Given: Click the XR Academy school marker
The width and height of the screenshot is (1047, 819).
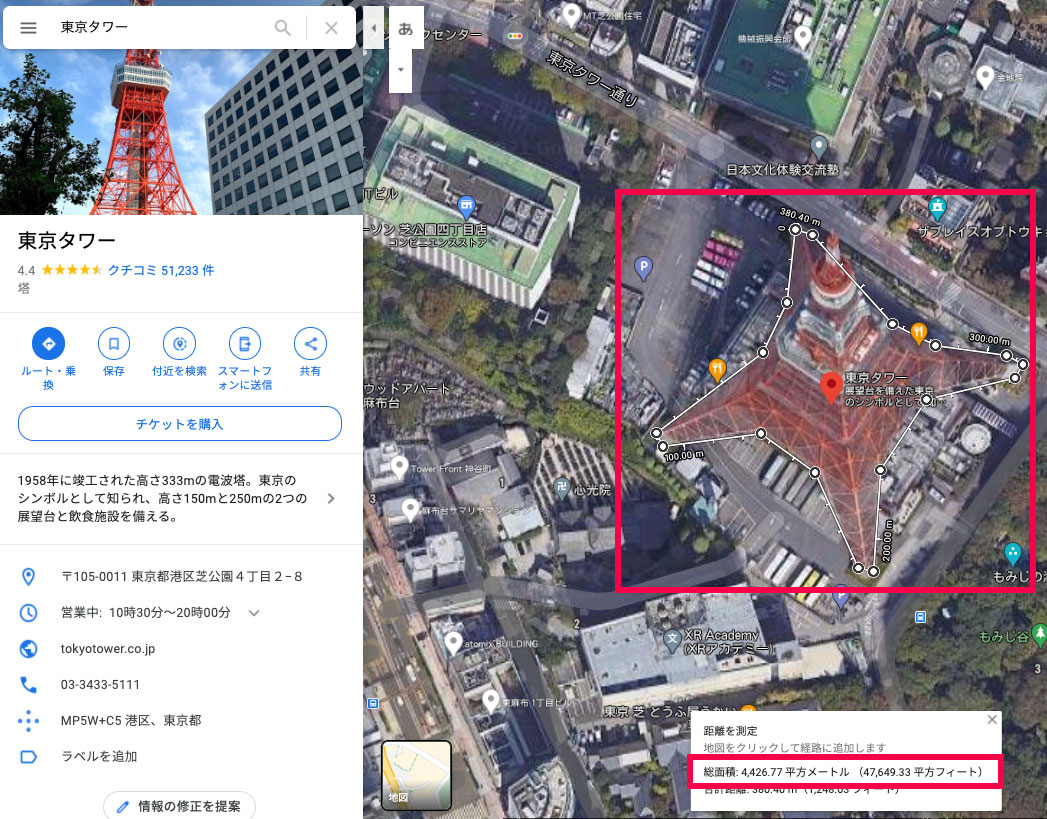Looking at the screenshot, I should tap(672, 639).
